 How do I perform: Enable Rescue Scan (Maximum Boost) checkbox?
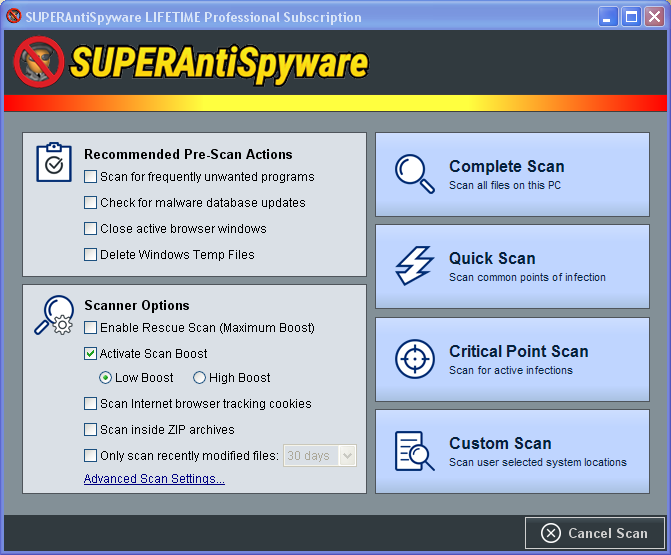pos(90,328)
